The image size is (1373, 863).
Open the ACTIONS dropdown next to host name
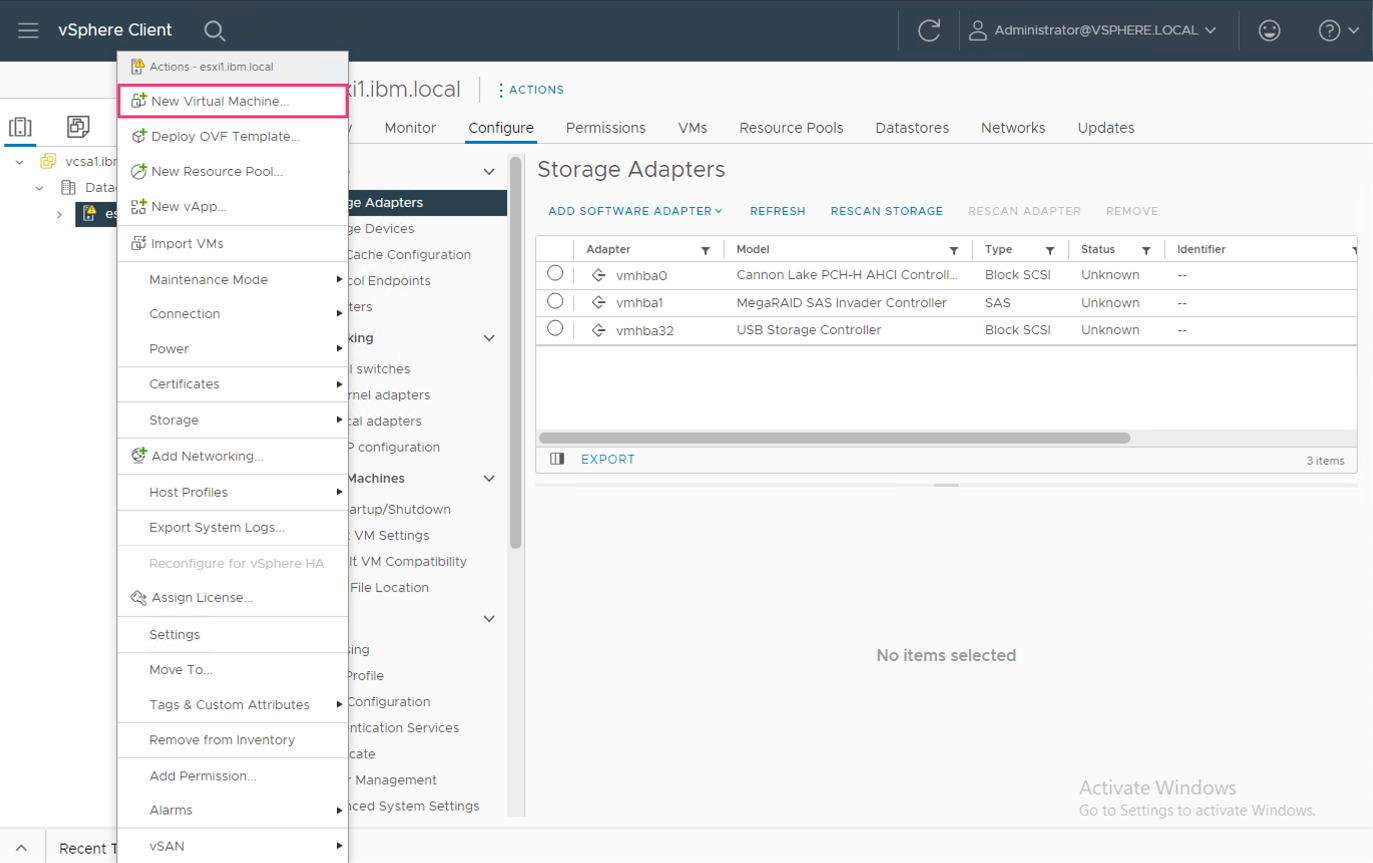click(x=531, y=90)
